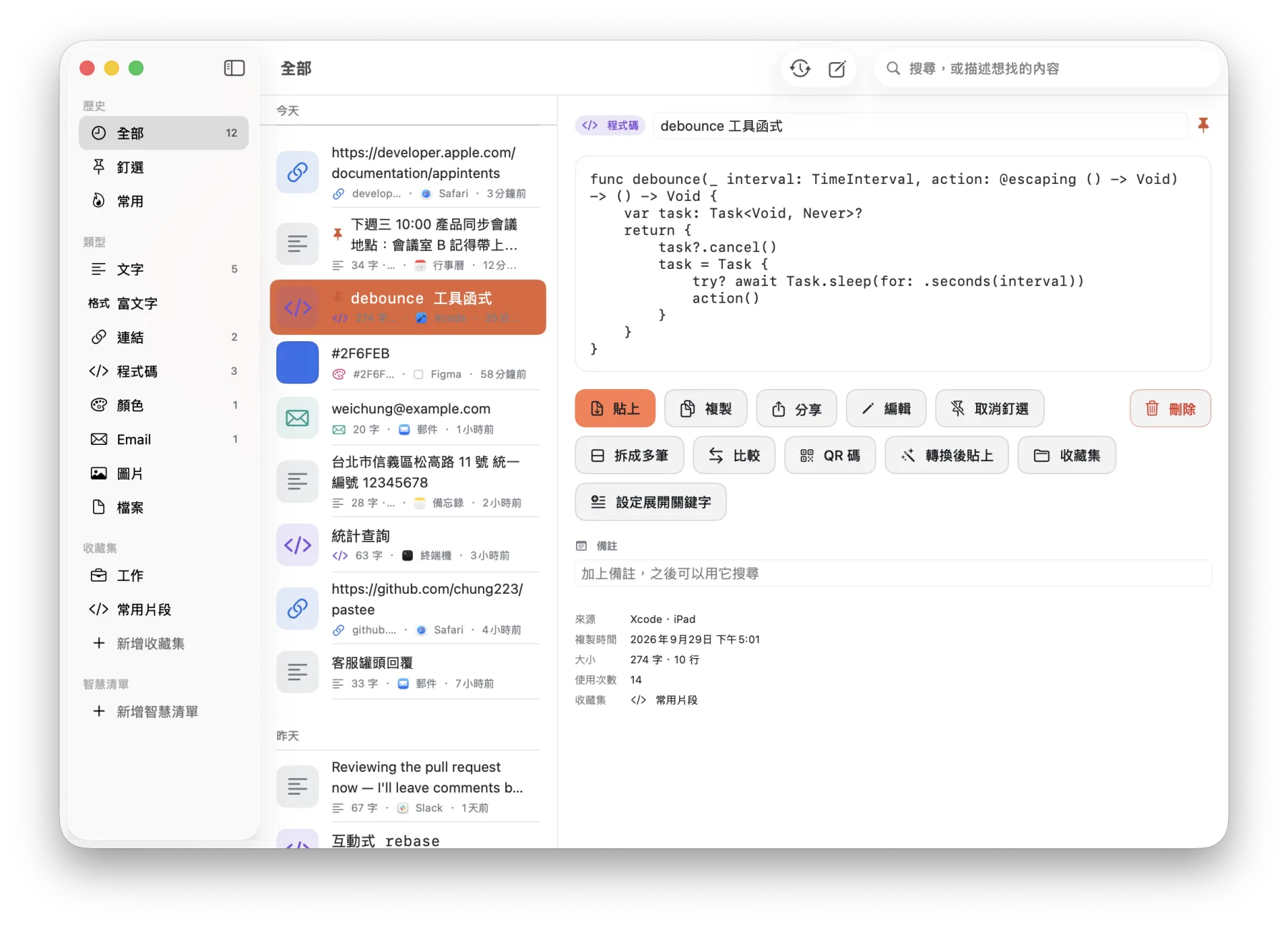Image resolution: width=1288 pixels, height=927 pixels.
Task: Open the developer.apple.com link clip
Action: (408, 172)
